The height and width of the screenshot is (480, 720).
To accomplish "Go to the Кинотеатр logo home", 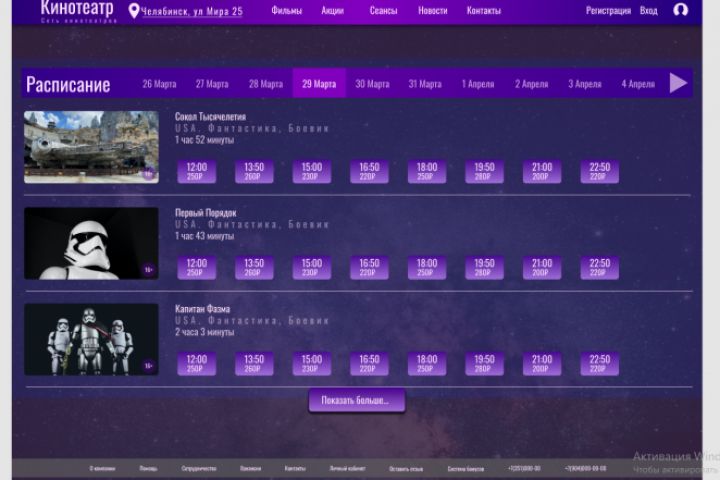I will [77, 10].
